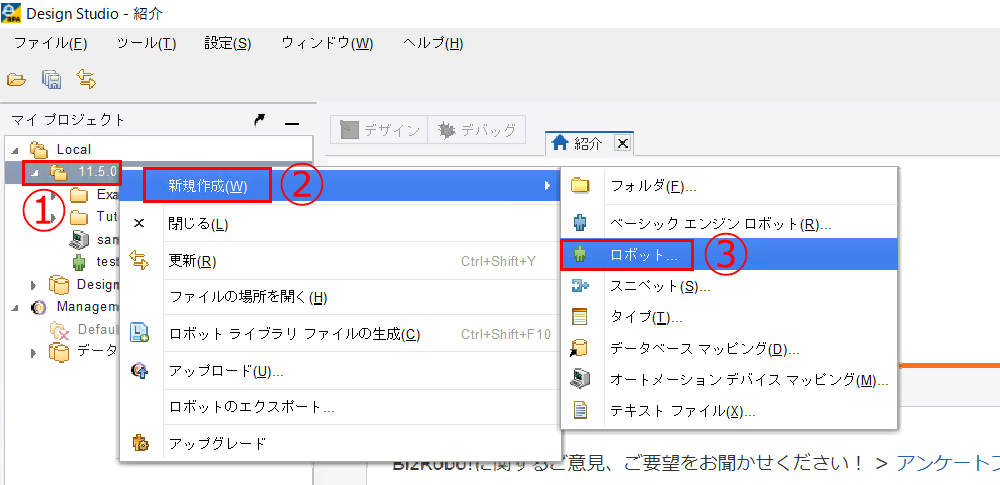Image resolution: width=1000 pixels, height=485 pixels.
Task: Click the upgrade icon beside アップグレード
Action: pos(139,443)
